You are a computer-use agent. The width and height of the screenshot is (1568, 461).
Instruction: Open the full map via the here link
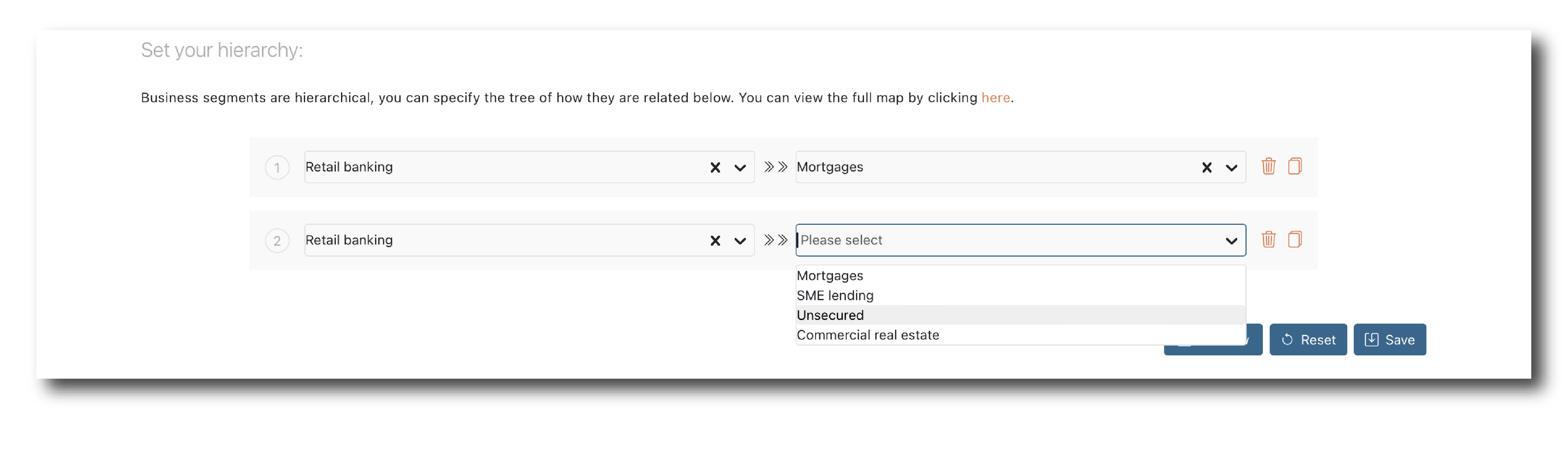tap(995, 98)
